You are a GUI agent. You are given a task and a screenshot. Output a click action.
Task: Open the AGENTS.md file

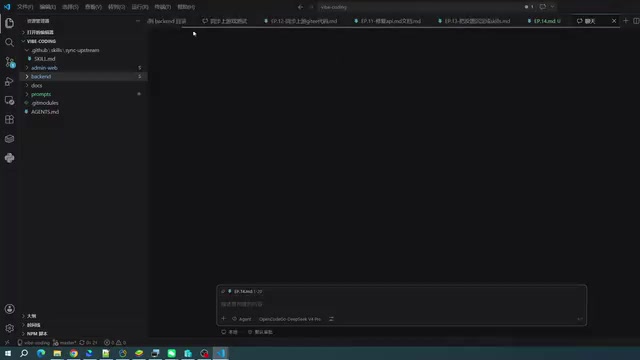click(x=45, y=112)
